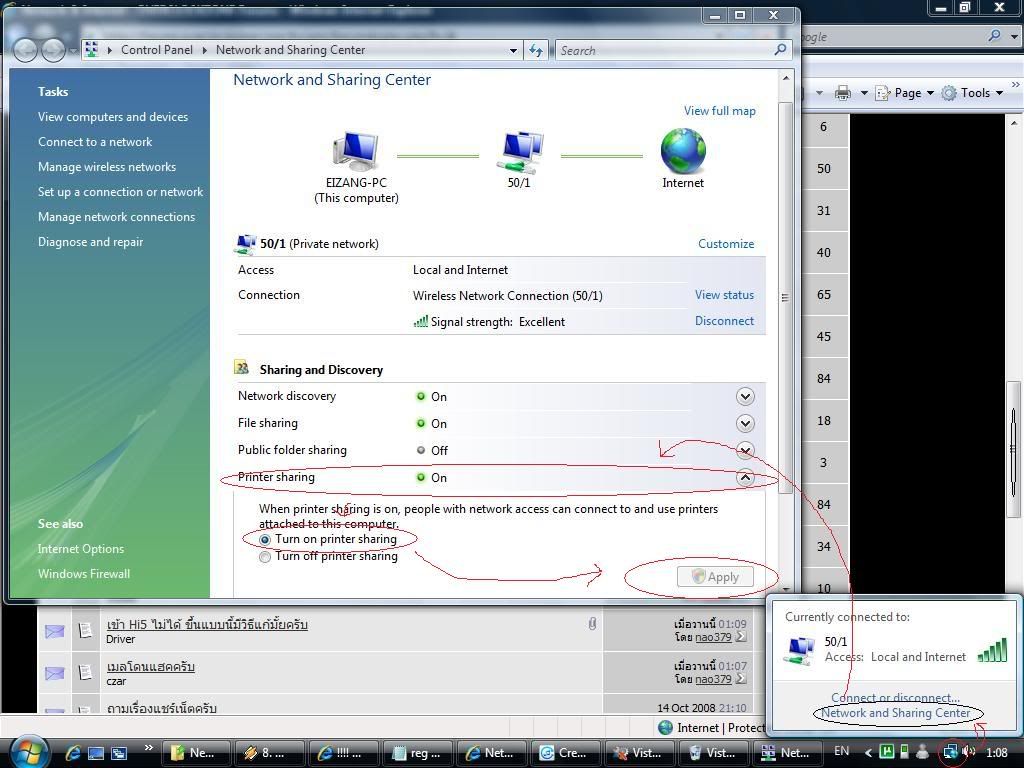Expand the Network discovery section chevron
1024x768 pixels.
(745, 396)
